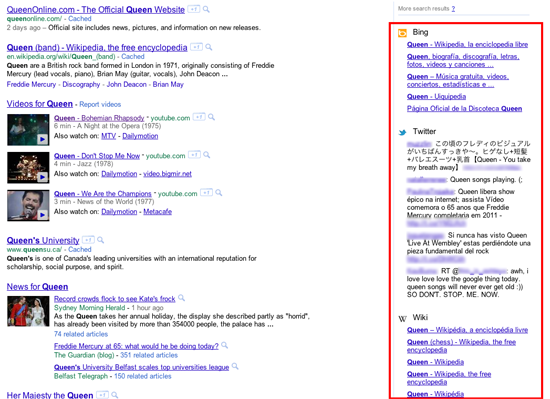Viewport: 550px width, 399px height.
Task: Play the We Are the Champions thumbnail
Action: (x=28, y=205)
